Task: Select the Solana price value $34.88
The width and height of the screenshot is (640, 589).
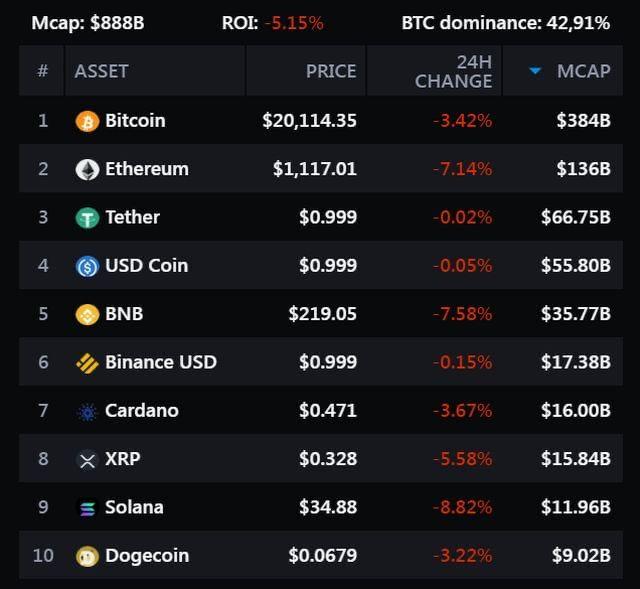Action: 327,507
